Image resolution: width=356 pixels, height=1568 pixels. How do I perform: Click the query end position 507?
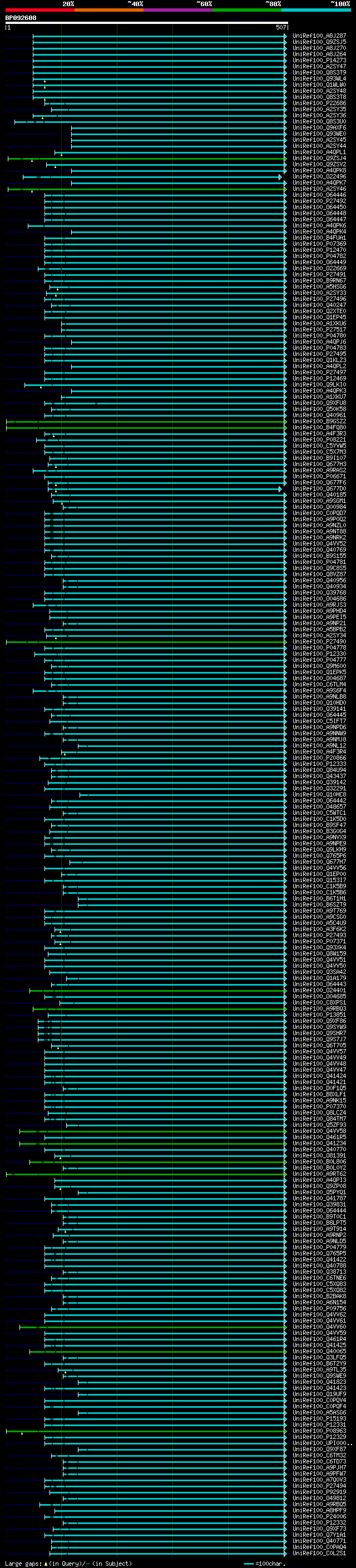(x=280, y=27)
